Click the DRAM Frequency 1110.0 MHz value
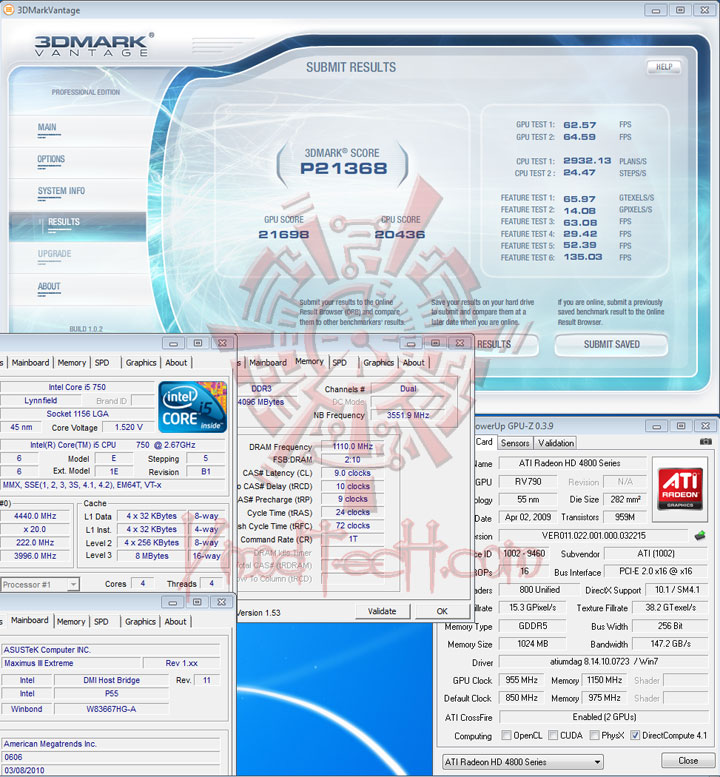Screen dimensions: 720x777 [352, 446]
